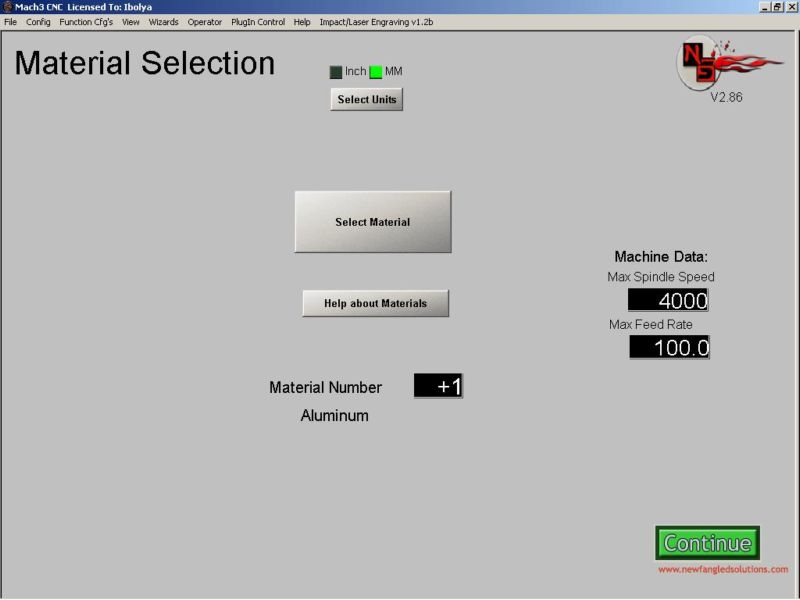Screen dimensions: 800x600
Task: Click the Max Feed Rate field
Action: (x=669, y=348)
